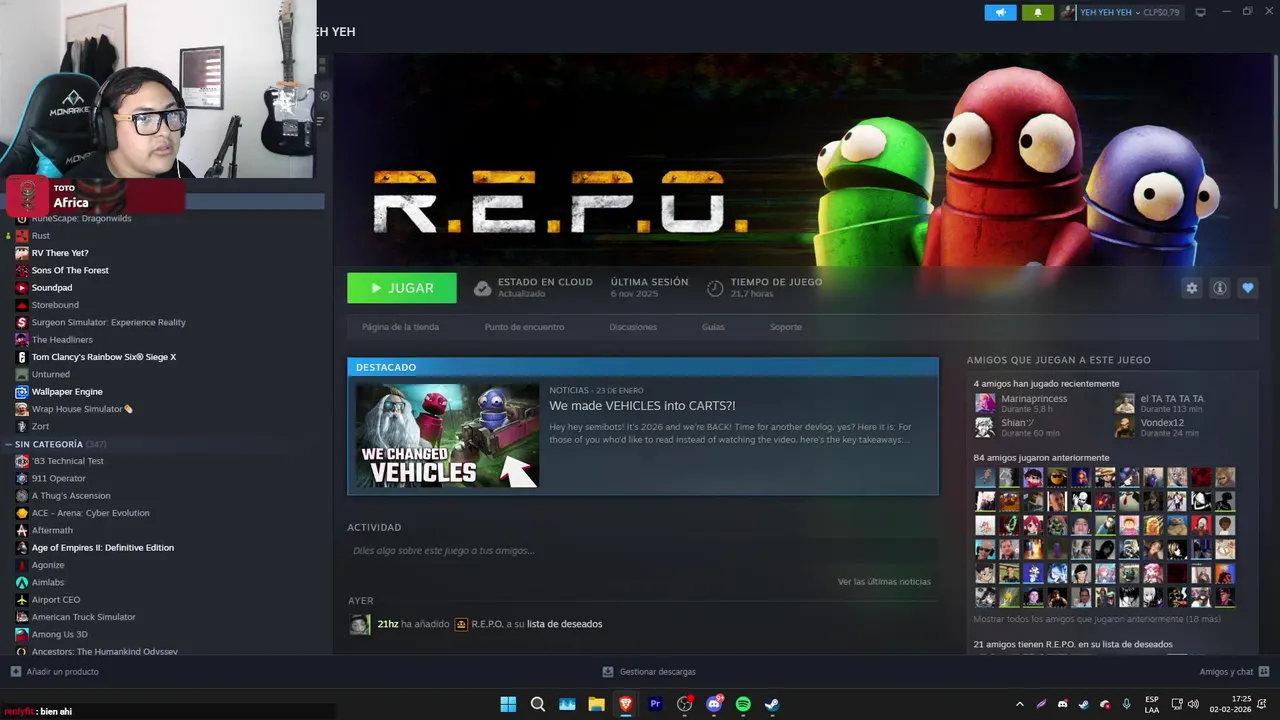Click Ver las últimas noticias link

884,582
